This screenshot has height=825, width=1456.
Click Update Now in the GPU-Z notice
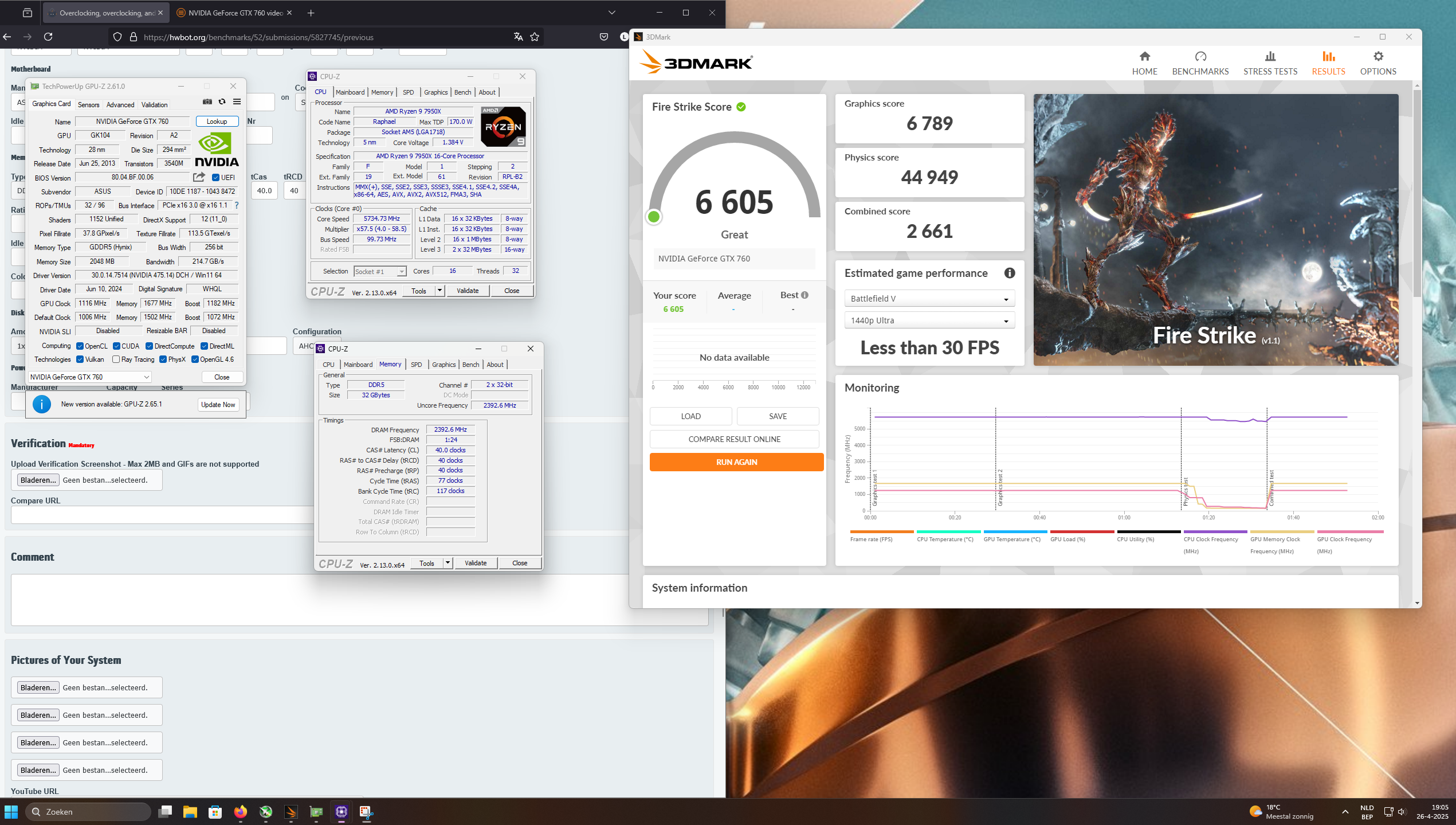(x=218, y=405)
